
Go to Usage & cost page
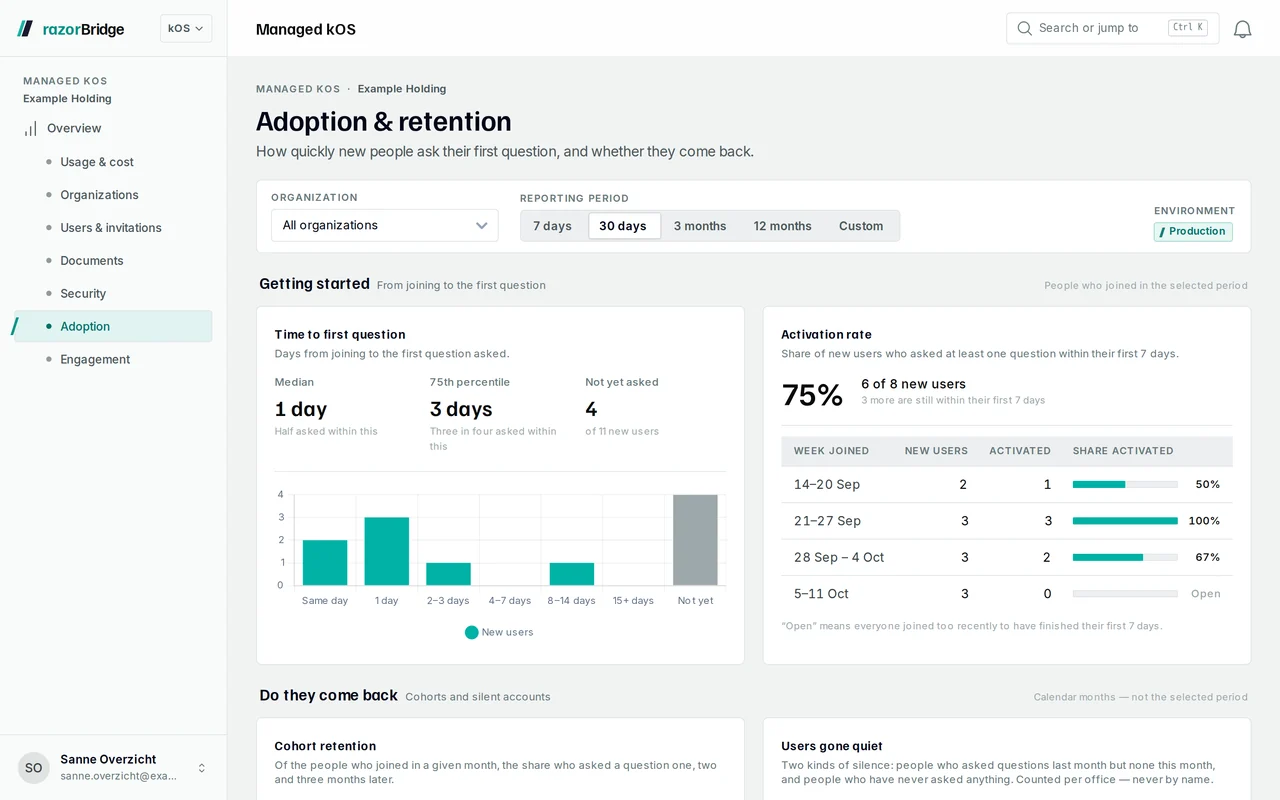pos(113,162)
